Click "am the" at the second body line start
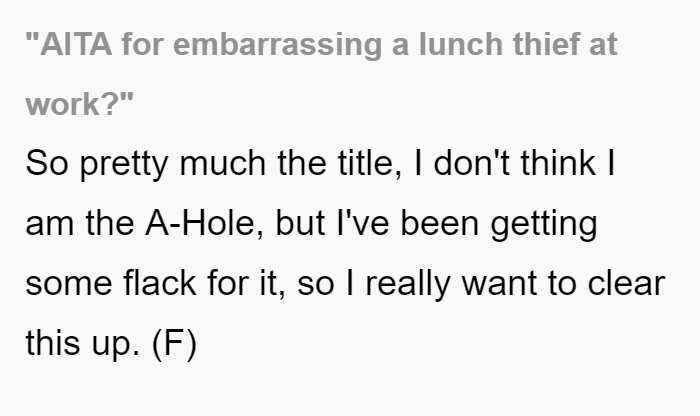The height and width of the screenshot is (416, 700). point(80,223)
